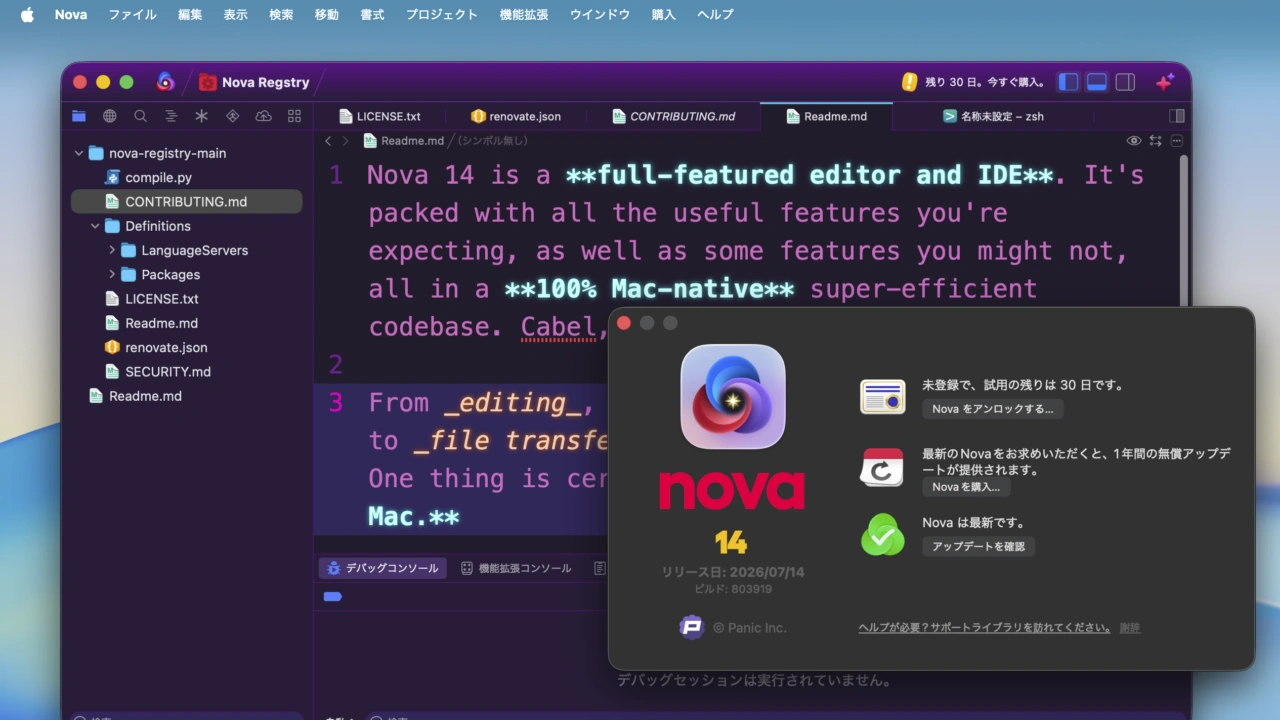Click line number 3 in the editor gutter

(x=336, y=403)
